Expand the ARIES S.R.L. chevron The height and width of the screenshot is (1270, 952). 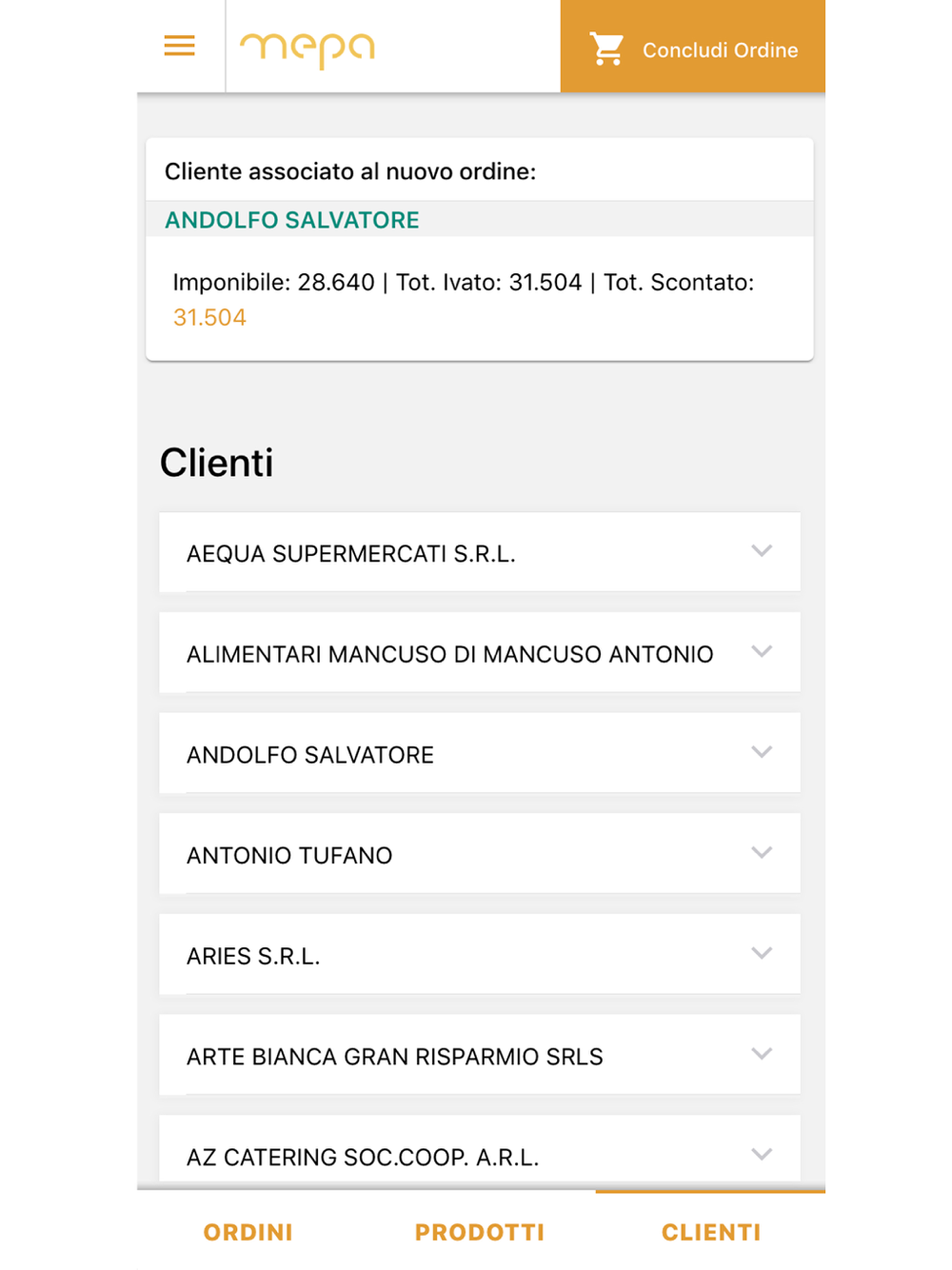coord(762,953)
